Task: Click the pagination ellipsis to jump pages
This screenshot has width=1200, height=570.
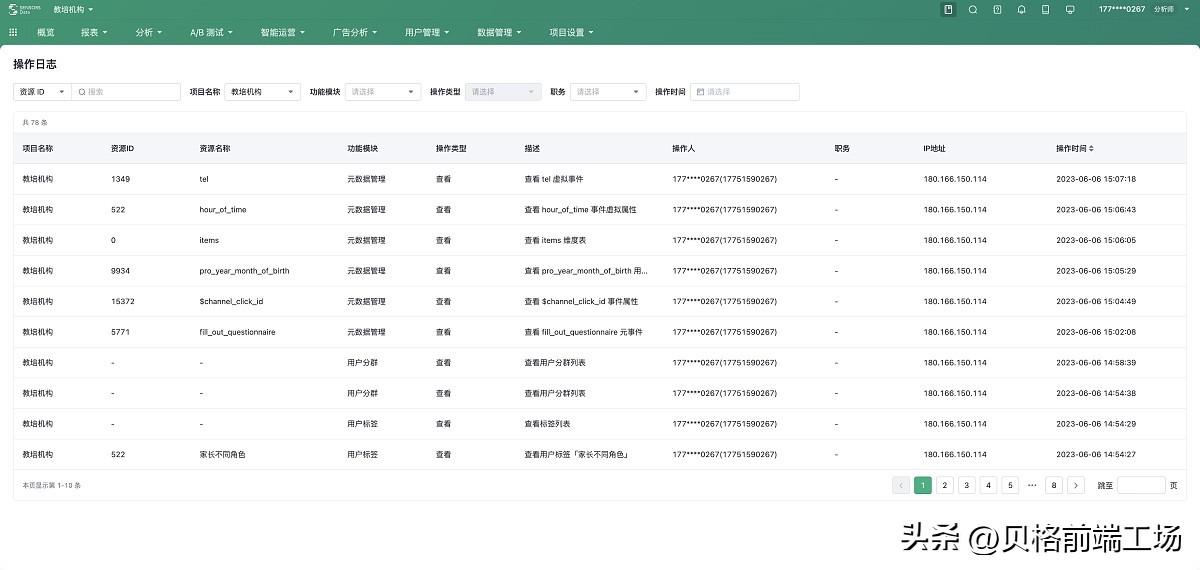Action: pyautogui.click(x=1032, y=485)
